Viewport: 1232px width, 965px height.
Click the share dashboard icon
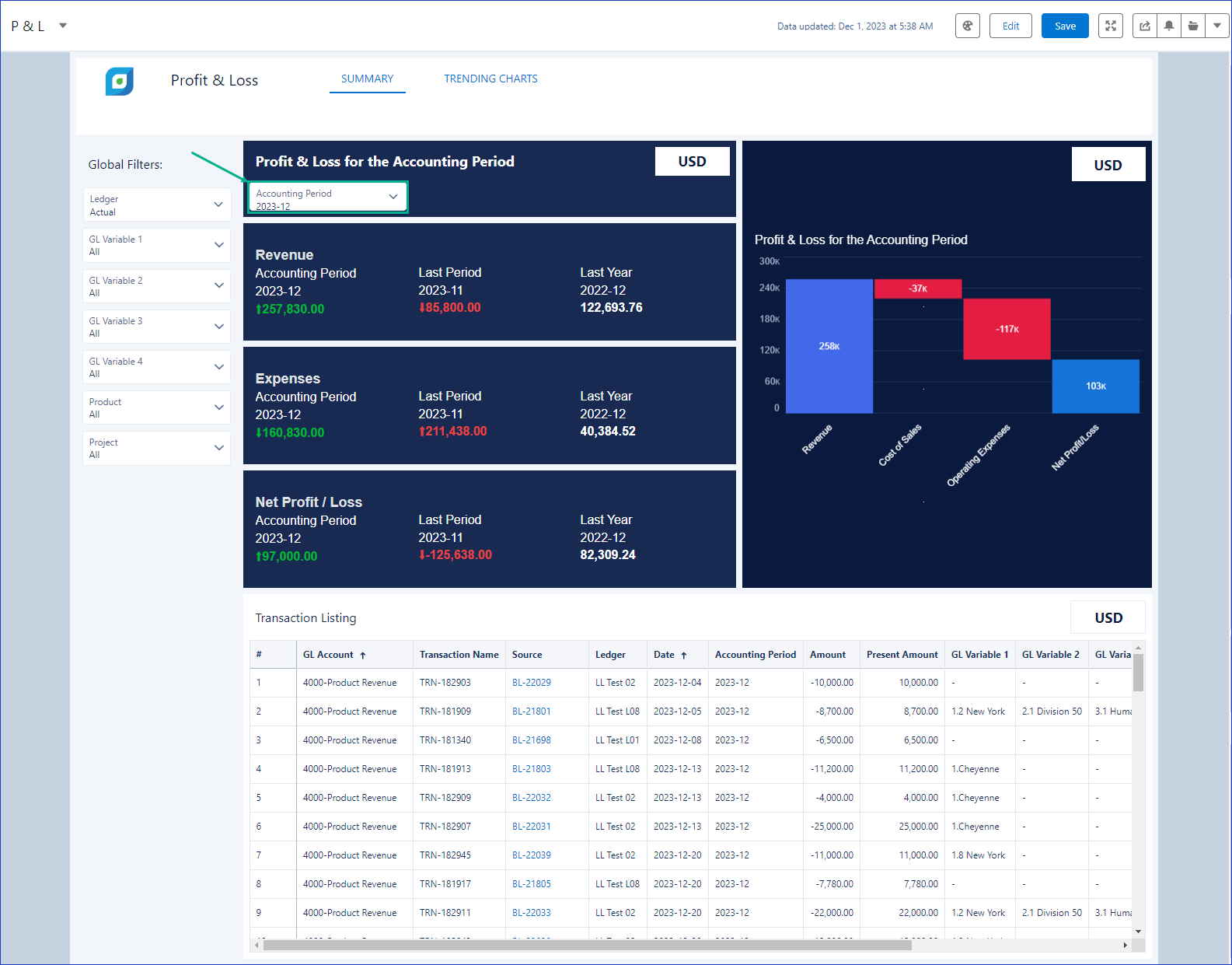[1145, 26]
